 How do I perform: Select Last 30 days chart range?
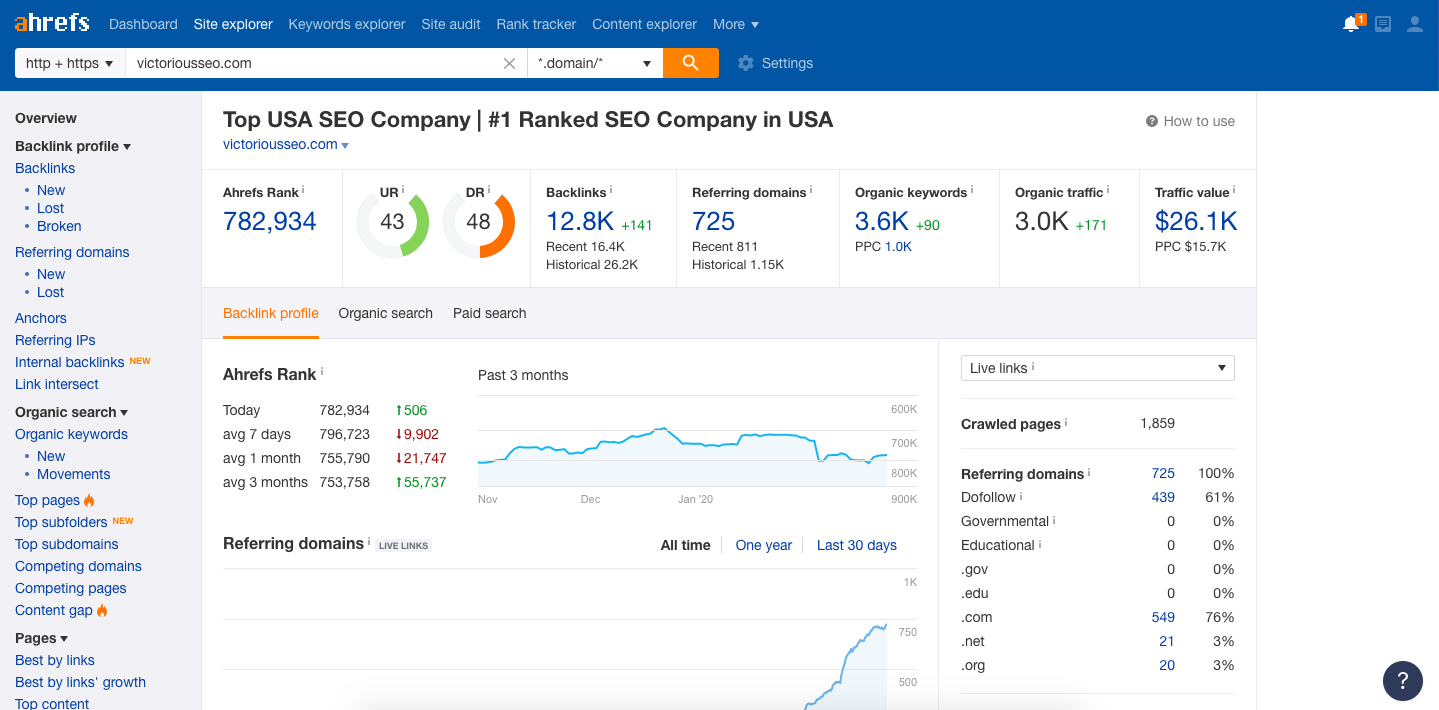tap(856, 545)
